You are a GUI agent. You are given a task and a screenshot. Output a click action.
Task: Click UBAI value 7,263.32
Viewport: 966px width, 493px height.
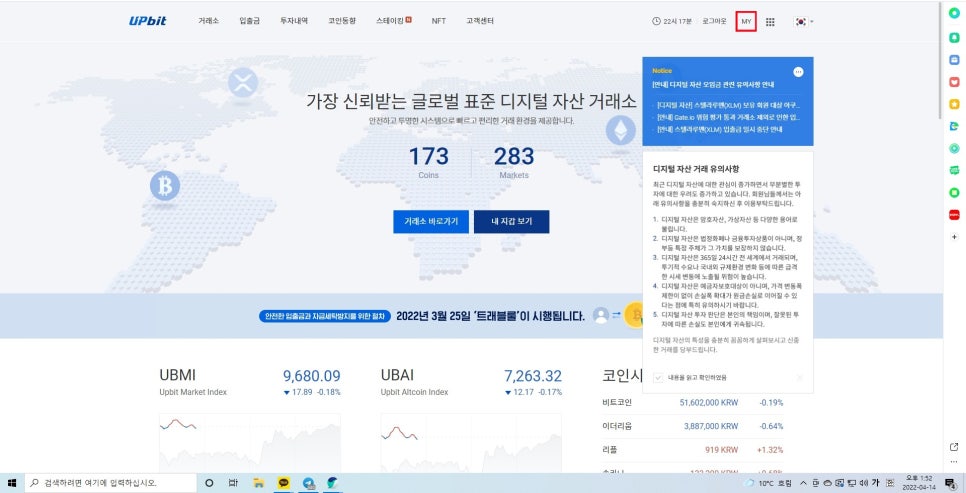point(533,375)
